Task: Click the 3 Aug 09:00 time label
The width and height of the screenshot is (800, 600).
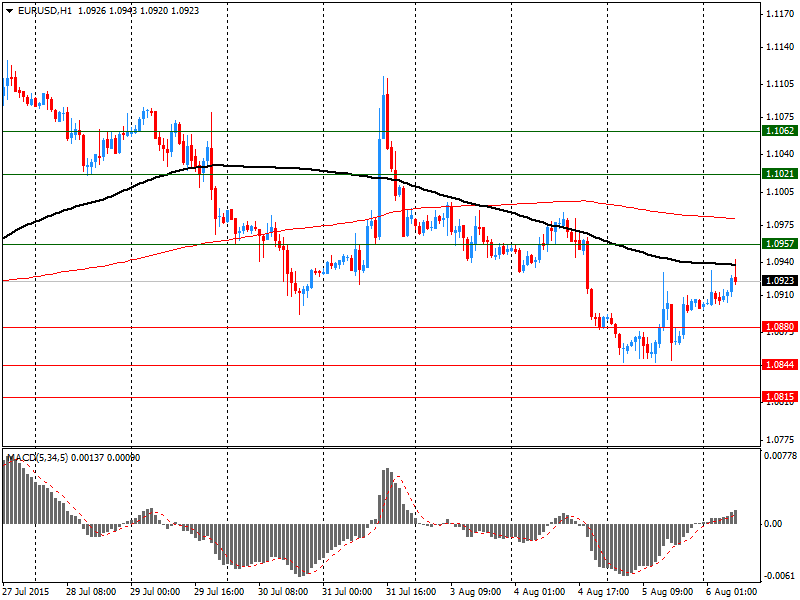Action: pos(476,592)
